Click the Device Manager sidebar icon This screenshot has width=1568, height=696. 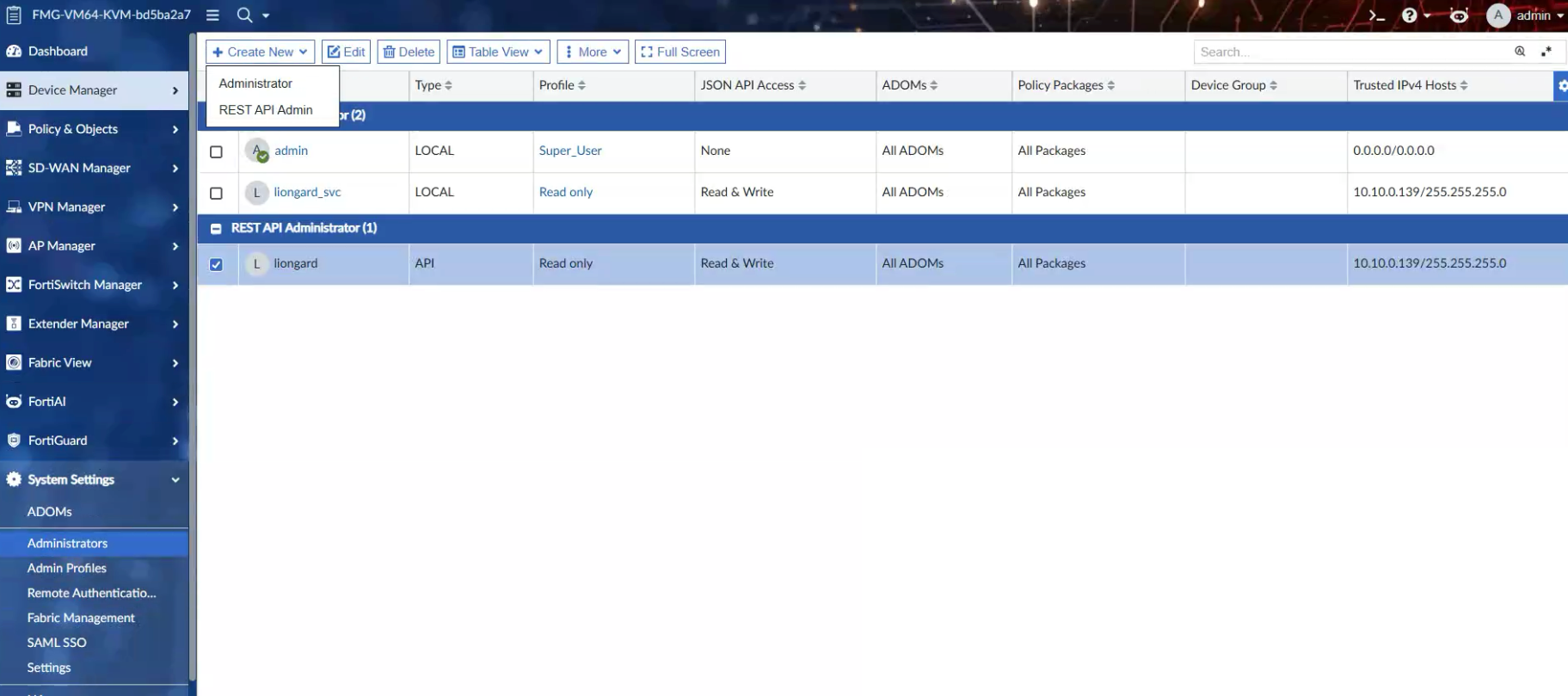pyautogui.click(x=14, y=90)
